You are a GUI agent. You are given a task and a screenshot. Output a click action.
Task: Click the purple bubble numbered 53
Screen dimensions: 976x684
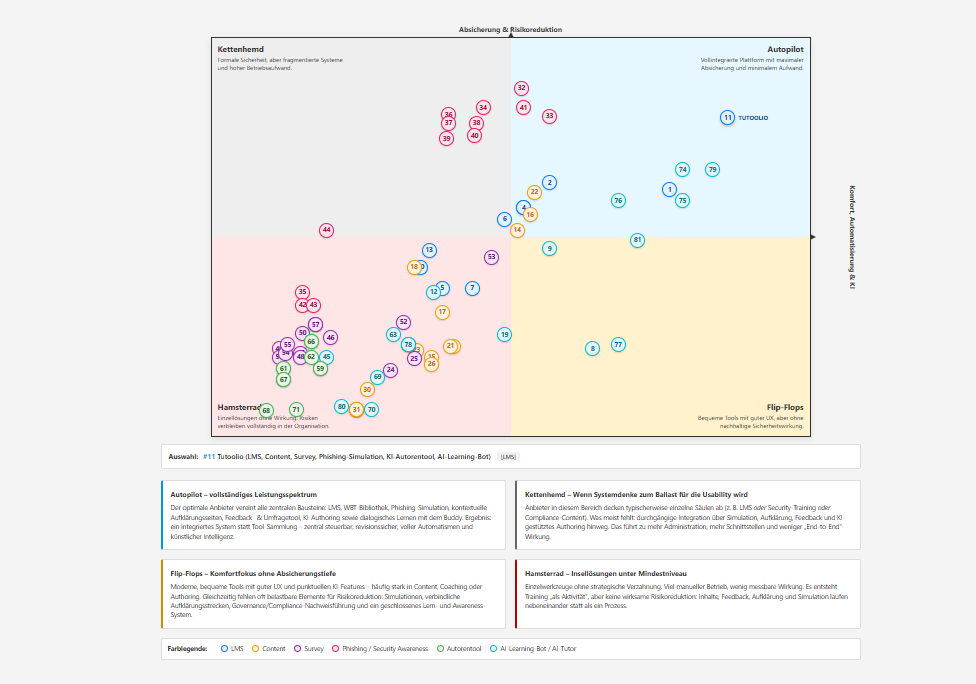[491, 257]
